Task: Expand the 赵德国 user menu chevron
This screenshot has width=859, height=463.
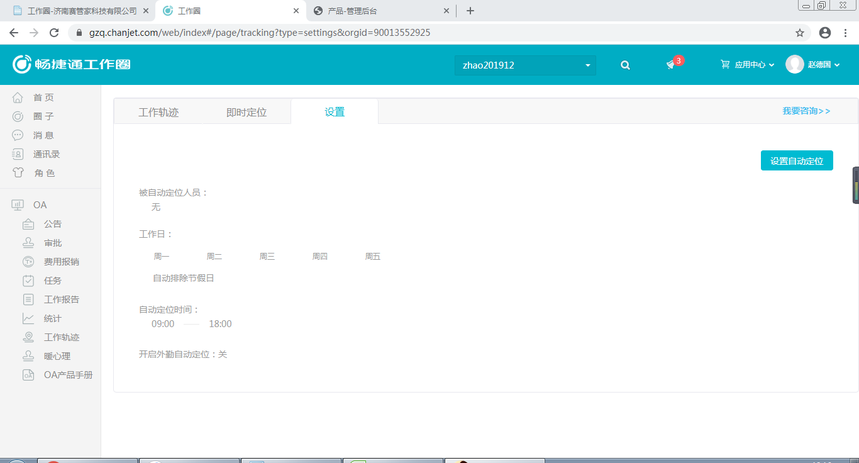Action: coord(837,65)
